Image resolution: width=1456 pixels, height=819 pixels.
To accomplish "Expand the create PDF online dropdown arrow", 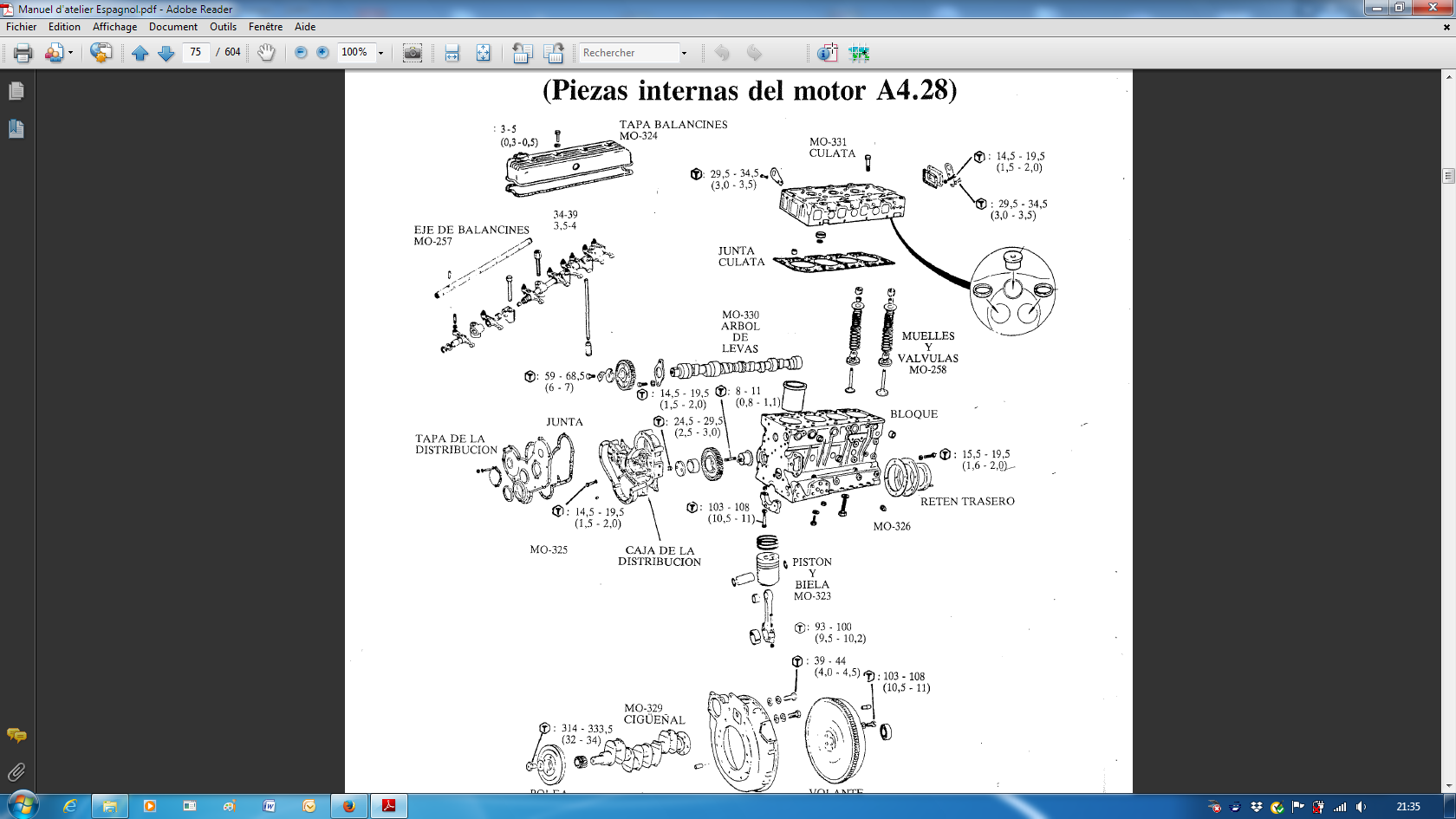I will click(70, 53).
